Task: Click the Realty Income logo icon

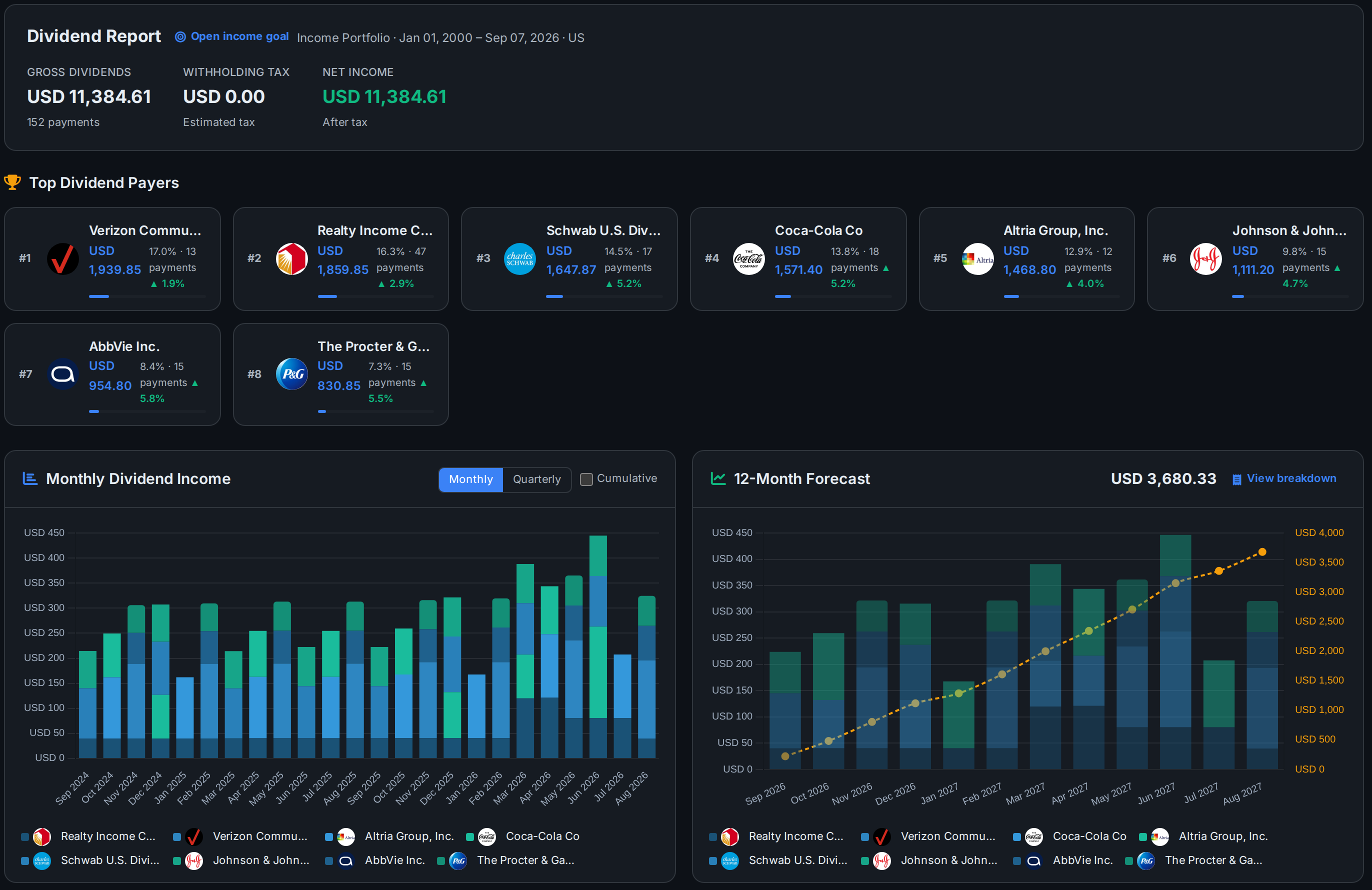Action: [x=291, y=258]
